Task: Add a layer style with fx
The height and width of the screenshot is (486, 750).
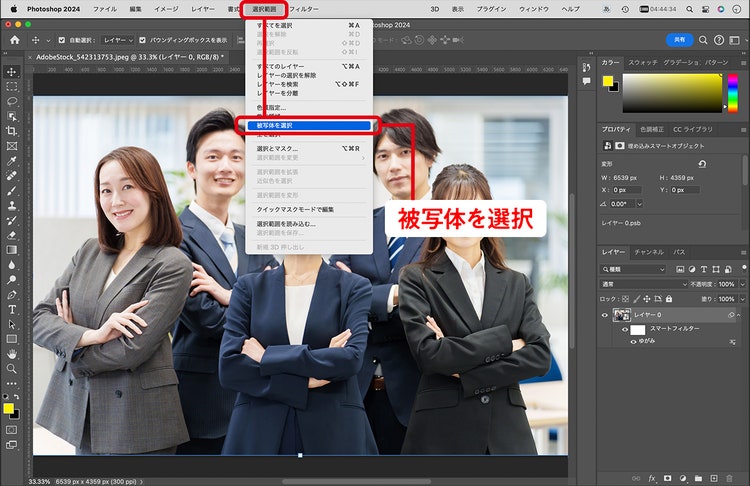Action: click(651, 478)
